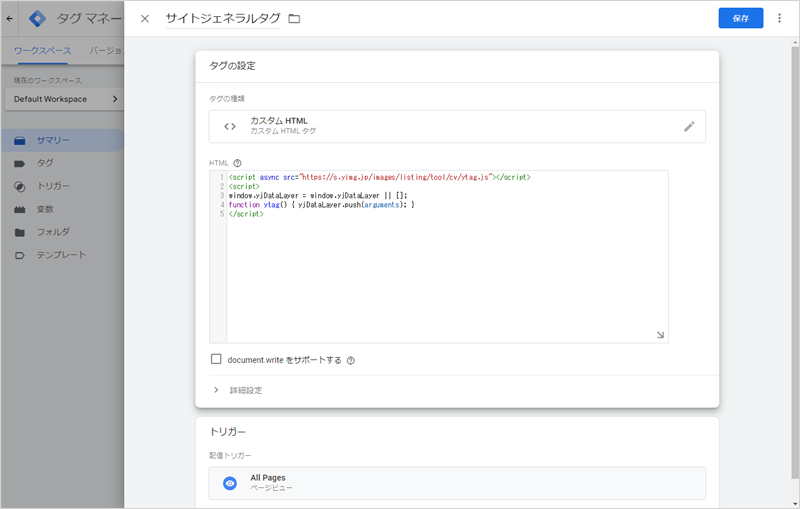Save the tag with 保存 button
800x509 pixels.
tap(741, 18)
